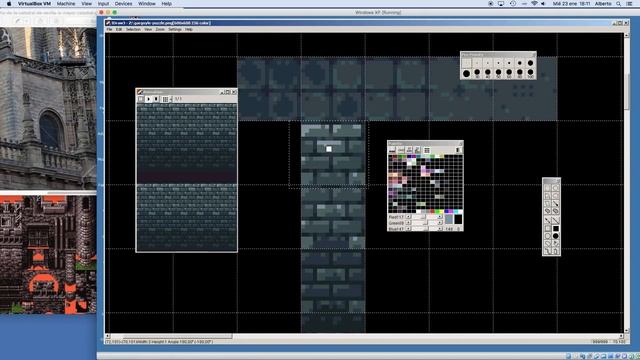The width and height of the screenshot is (640, 360).
Task: Click the Play button in Animation window
Action: pos(148,99)
